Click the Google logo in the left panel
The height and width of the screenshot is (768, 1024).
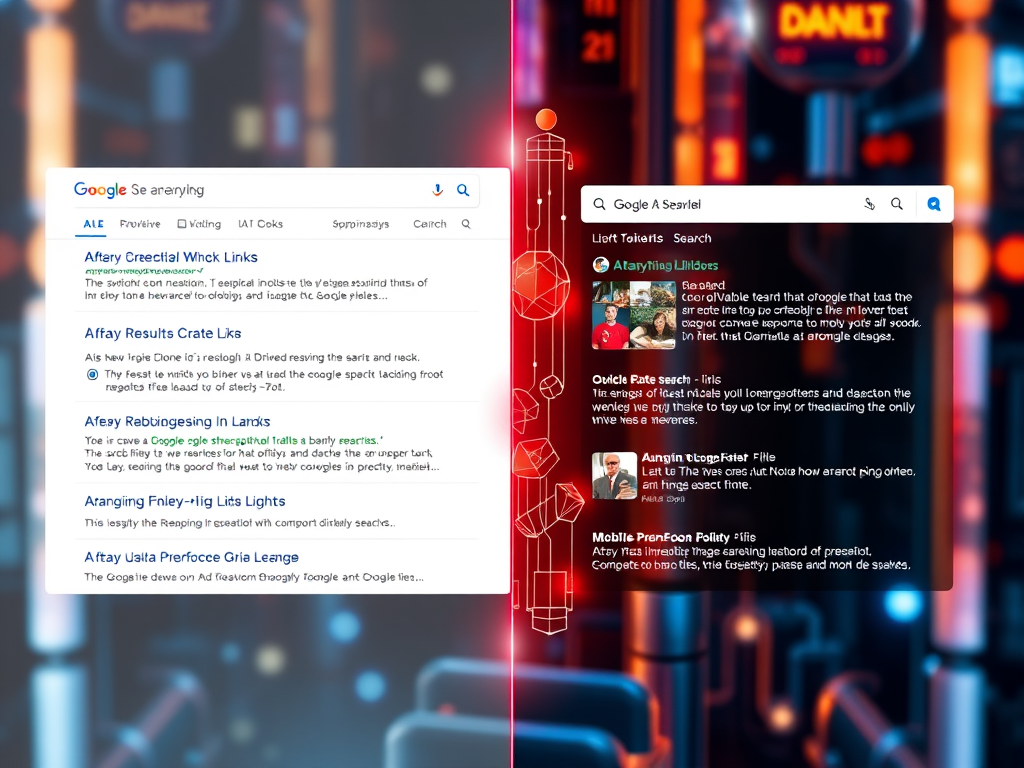click(100, 190)
